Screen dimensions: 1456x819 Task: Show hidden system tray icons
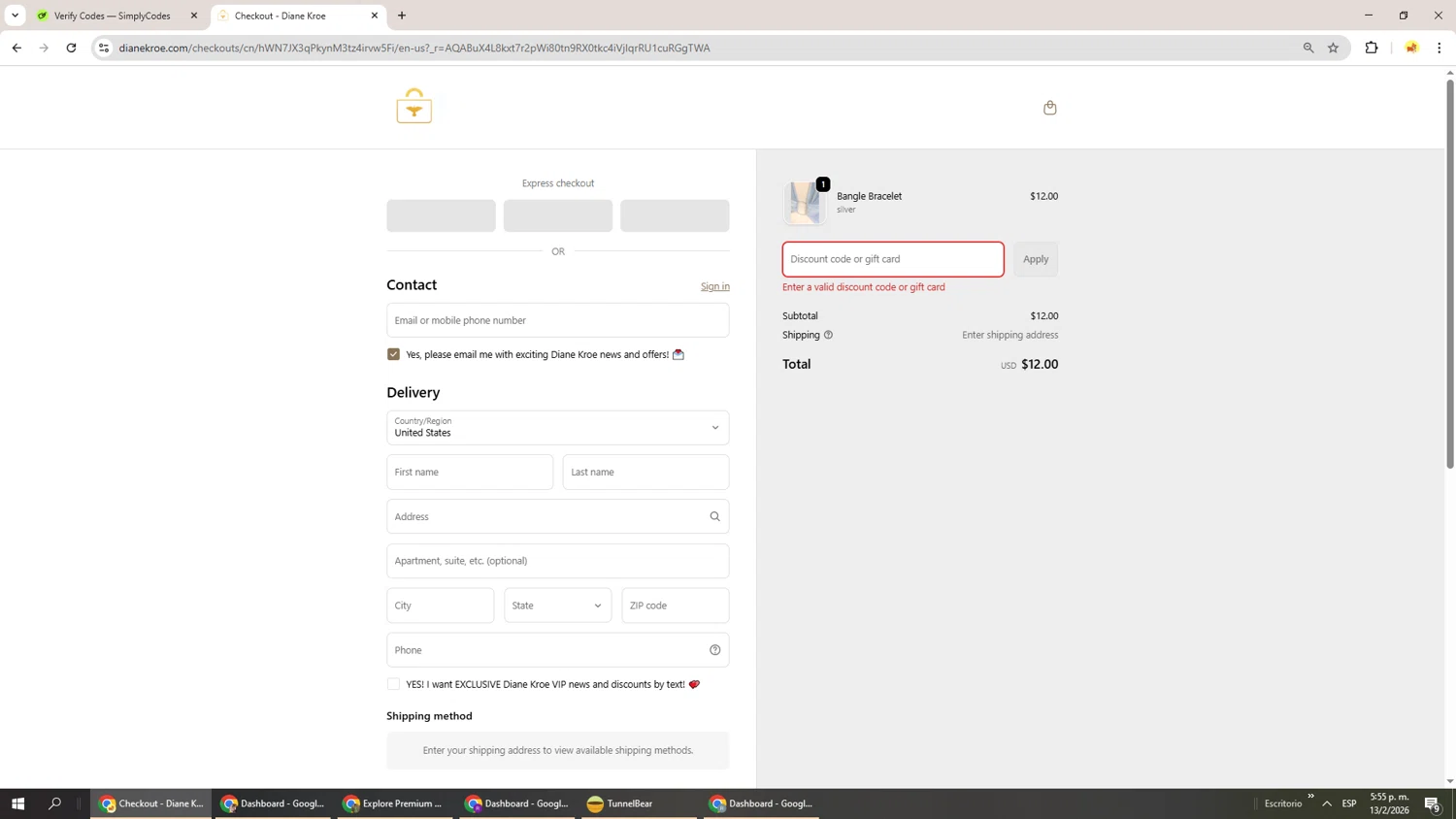[1327, 803]
